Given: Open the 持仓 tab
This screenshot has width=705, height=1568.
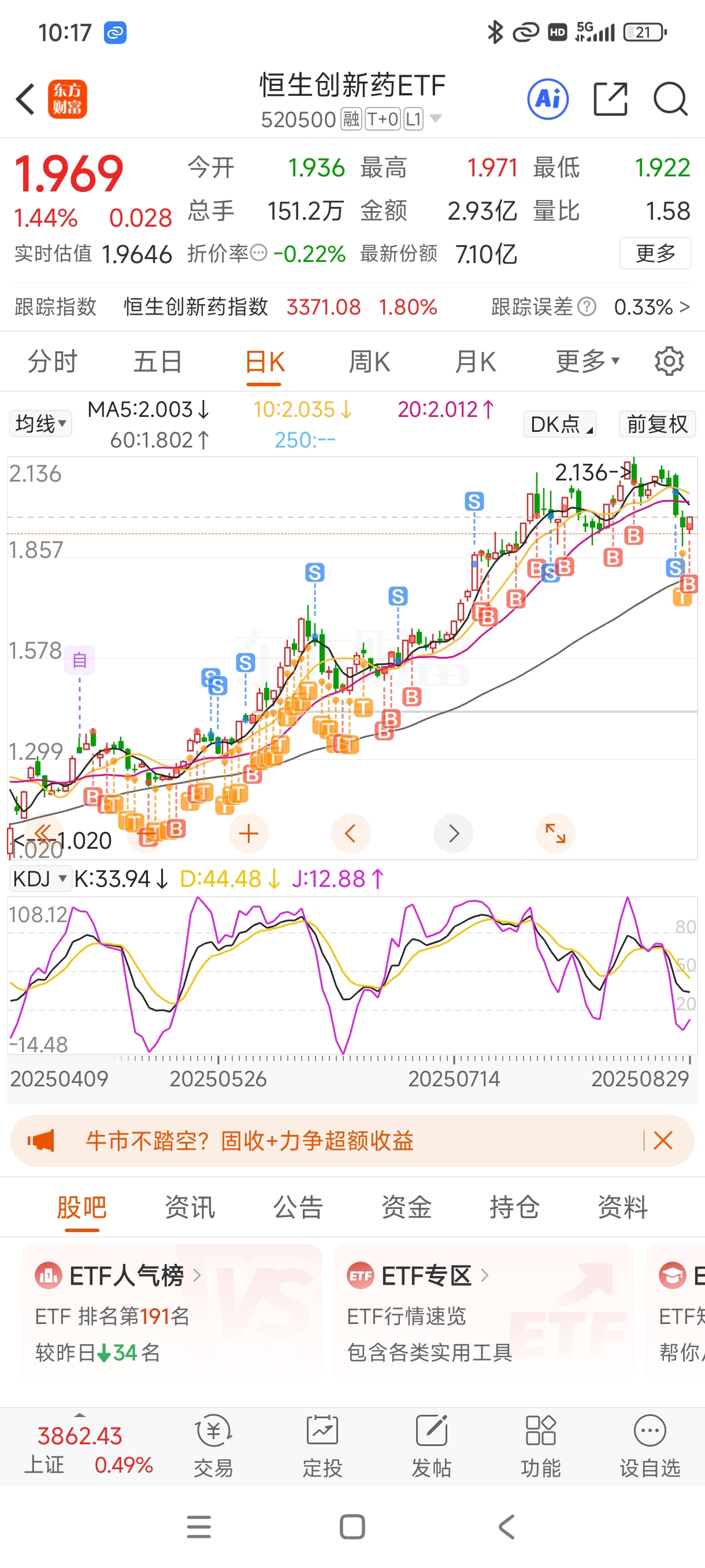Looking at the screenshot, I should (515, 1208).
